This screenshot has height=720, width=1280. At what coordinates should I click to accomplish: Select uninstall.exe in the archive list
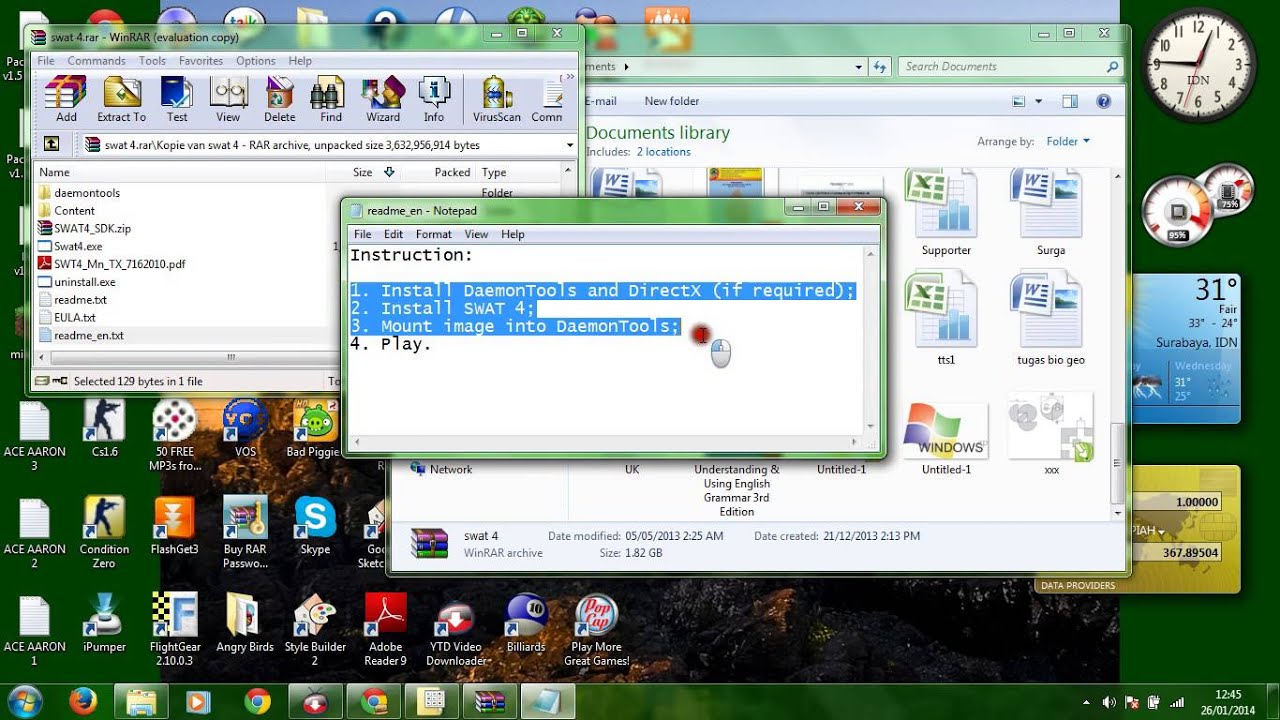coord(85,282)
